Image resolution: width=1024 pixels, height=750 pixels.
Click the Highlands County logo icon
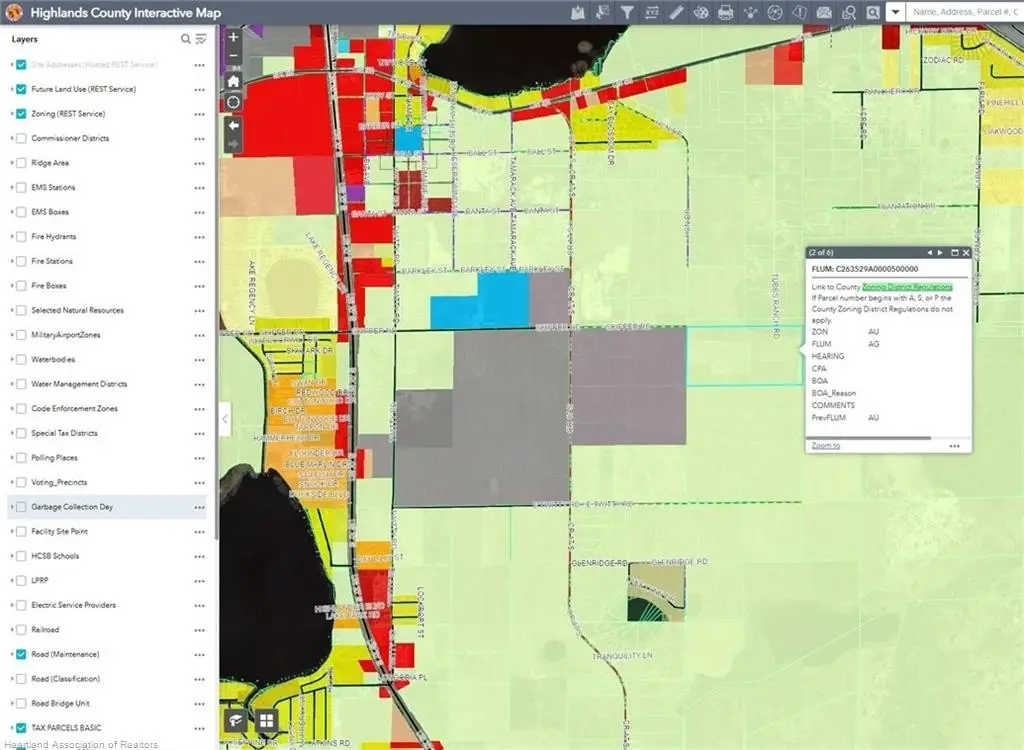[14, 12]
